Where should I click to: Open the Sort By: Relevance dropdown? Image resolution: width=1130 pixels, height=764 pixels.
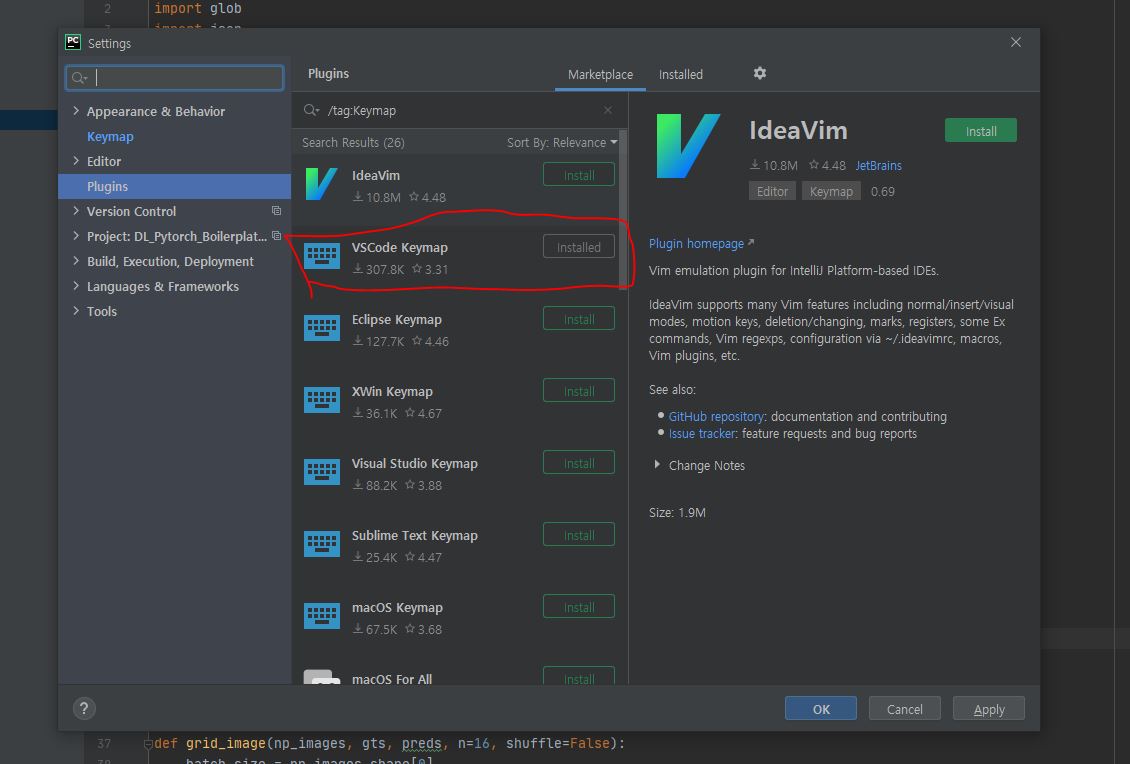[562, 143]
